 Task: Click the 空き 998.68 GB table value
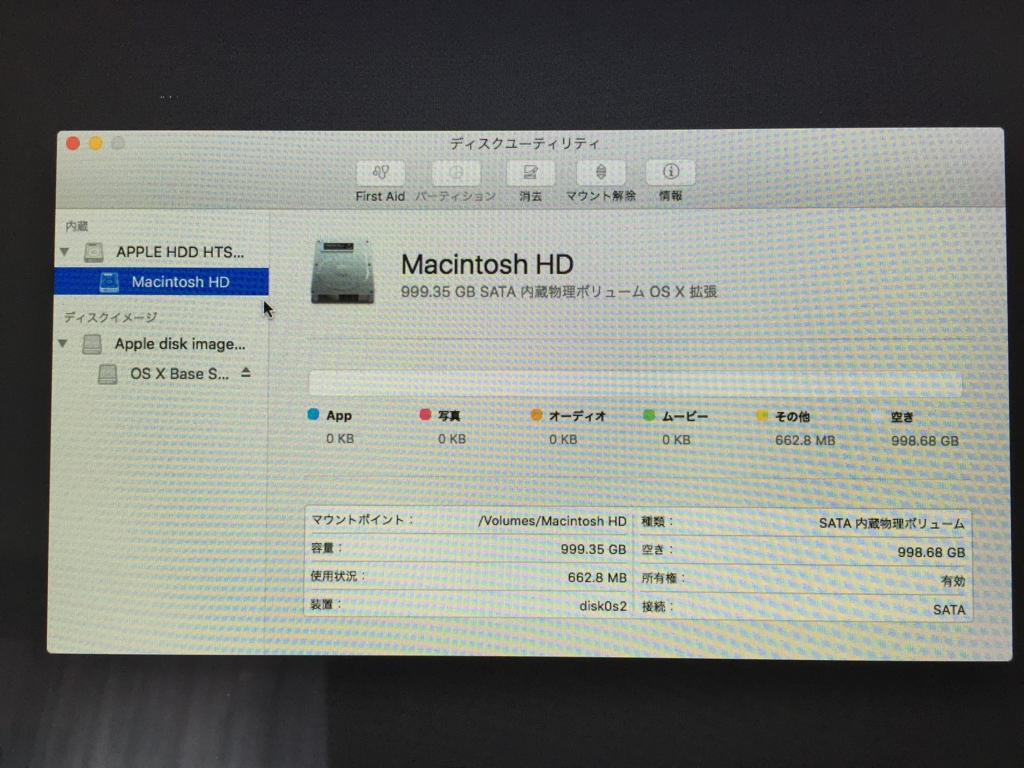(931, 552)
